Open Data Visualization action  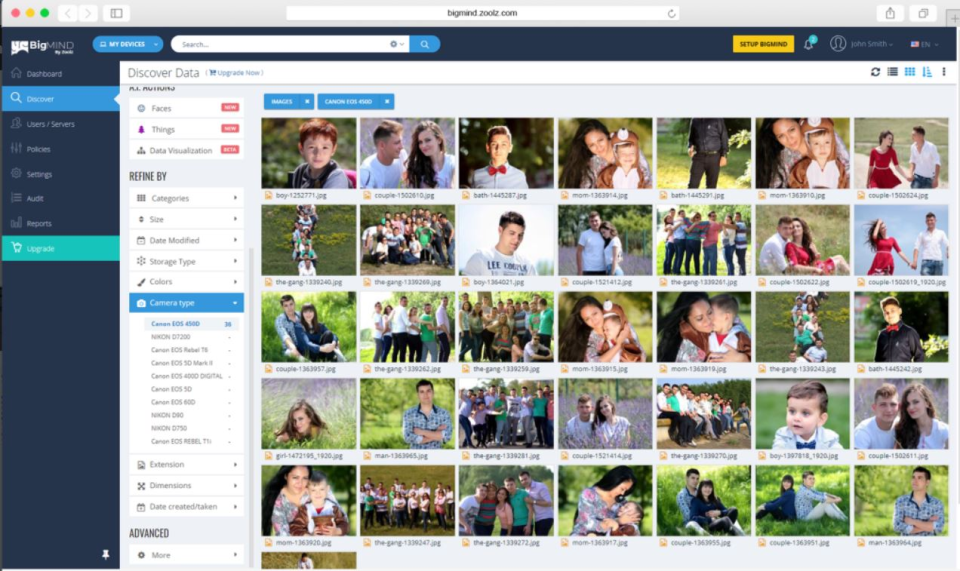click(x=186, y=150)
